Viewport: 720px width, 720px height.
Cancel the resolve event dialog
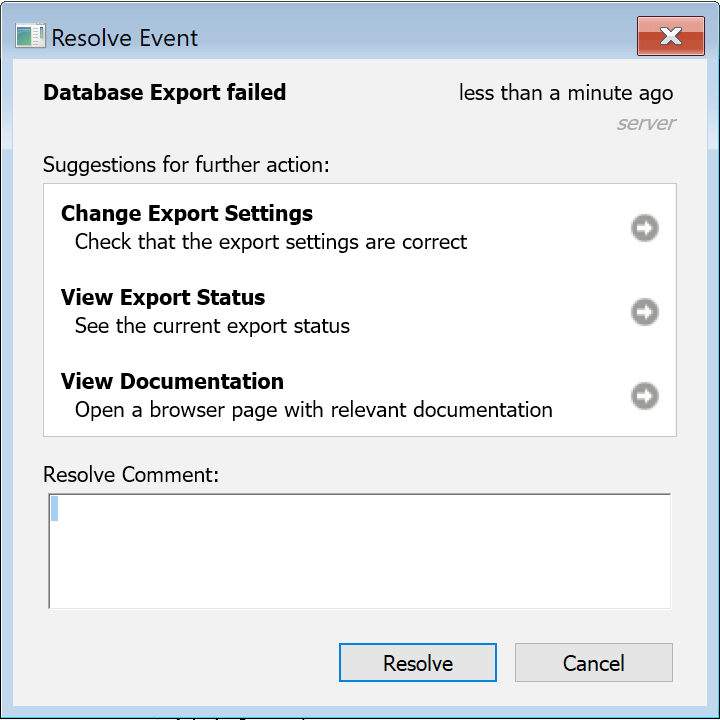(x=593, y=663)
